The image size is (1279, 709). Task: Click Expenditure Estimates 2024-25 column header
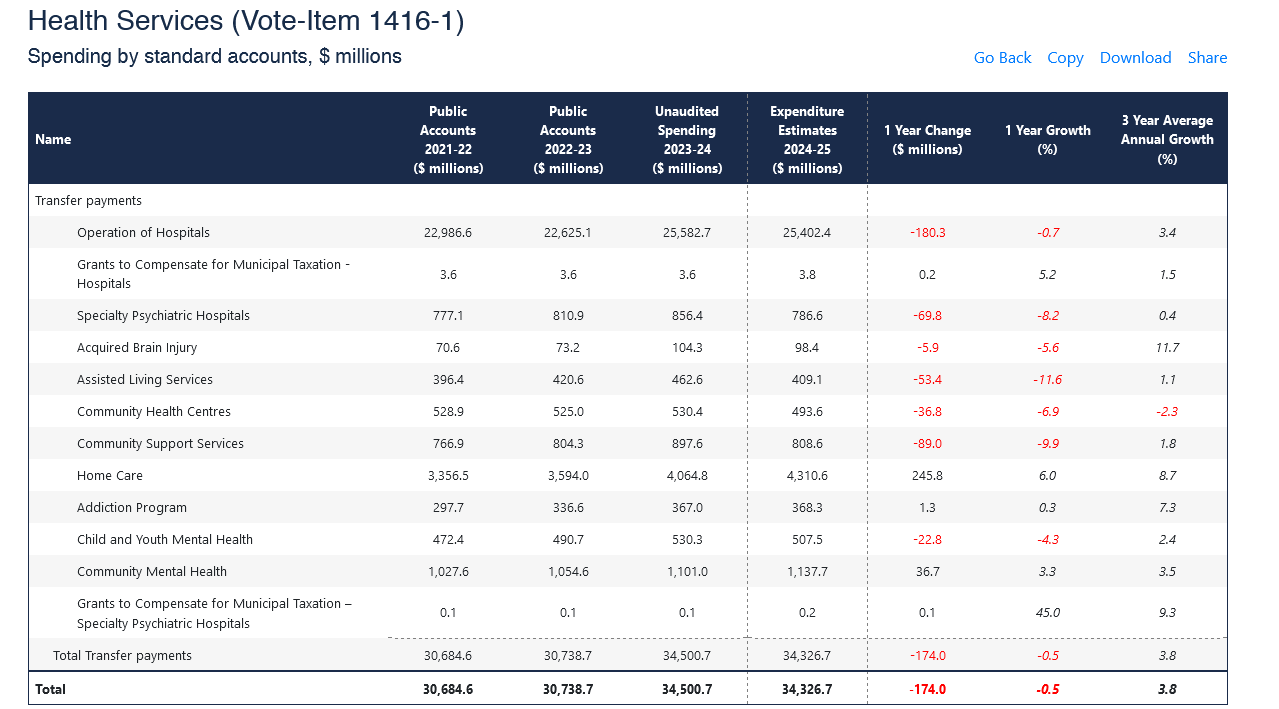pyautogui.click(x=807, y=139)
